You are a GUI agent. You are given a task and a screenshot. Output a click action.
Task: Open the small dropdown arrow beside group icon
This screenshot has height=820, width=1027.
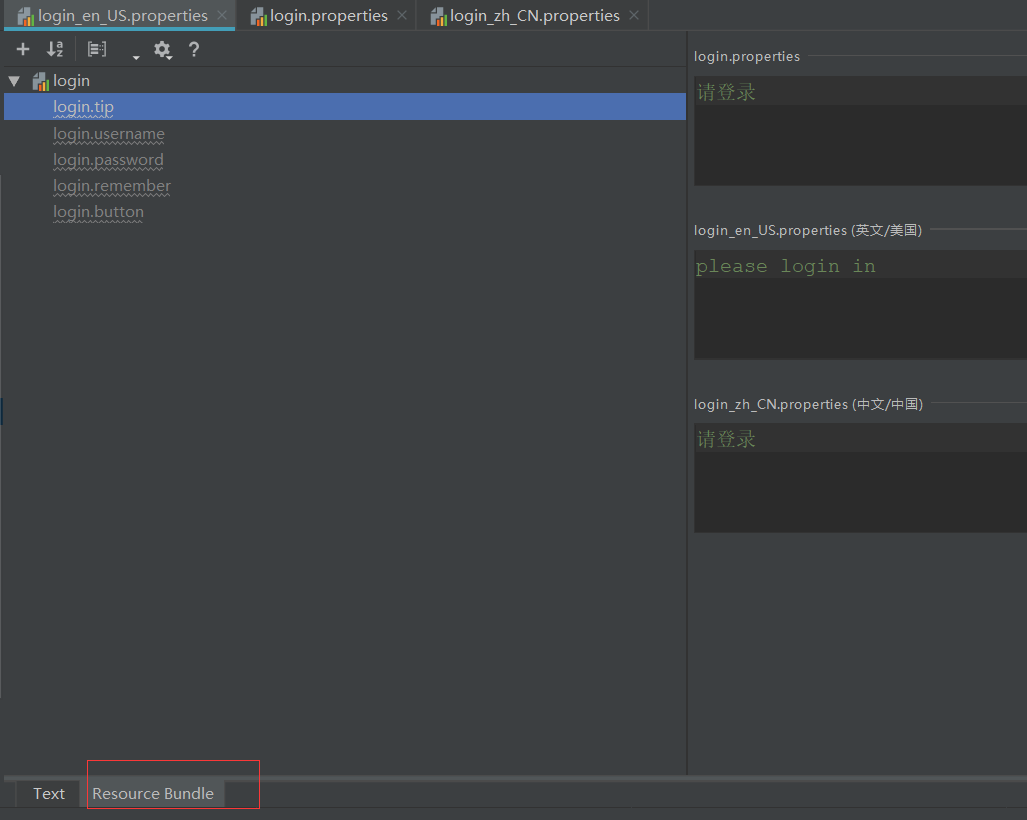point(136,58)
